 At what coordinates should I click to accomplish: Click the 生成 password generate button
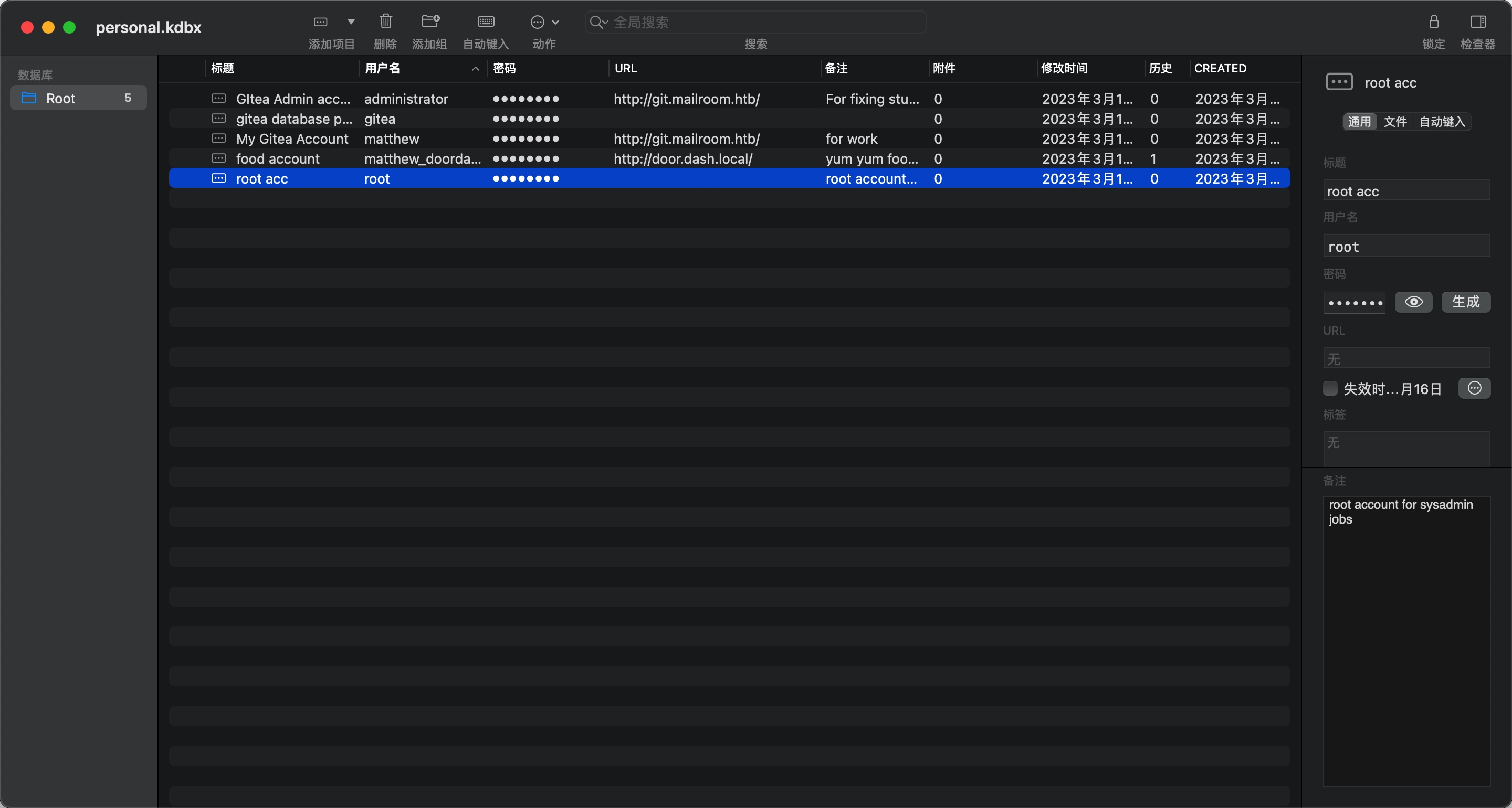click(x=1466, y=302)
